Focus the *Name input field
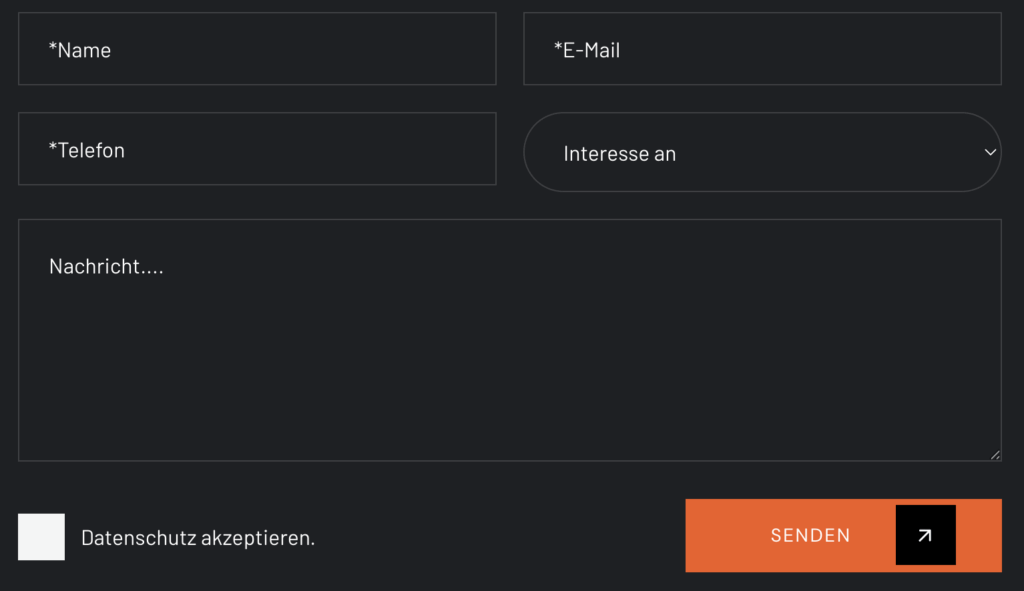 point(257,49)
